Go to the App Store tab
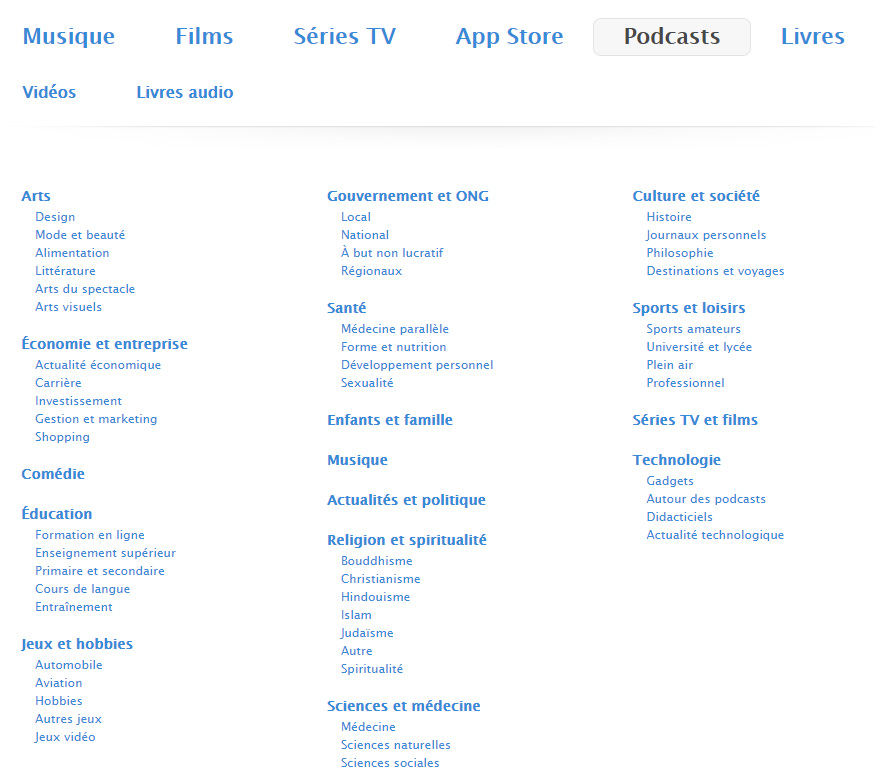Image resolution: width=875 pixels, height=774 pixels. [x=509, y=37]
